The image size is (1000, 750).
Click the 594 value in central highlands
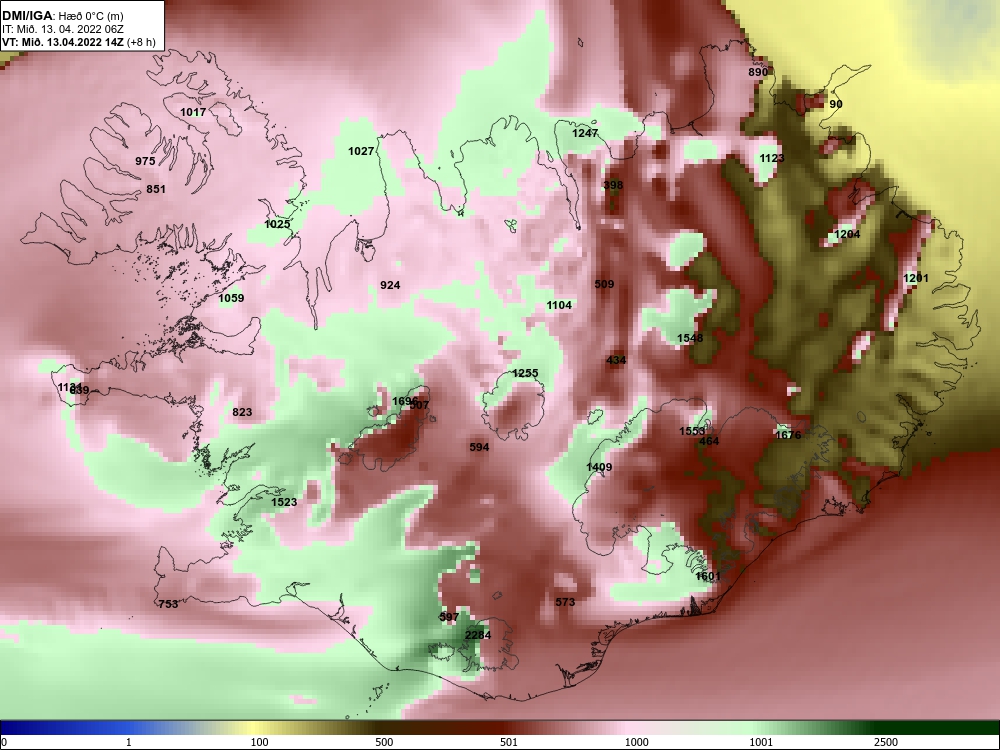coord(479,447)
